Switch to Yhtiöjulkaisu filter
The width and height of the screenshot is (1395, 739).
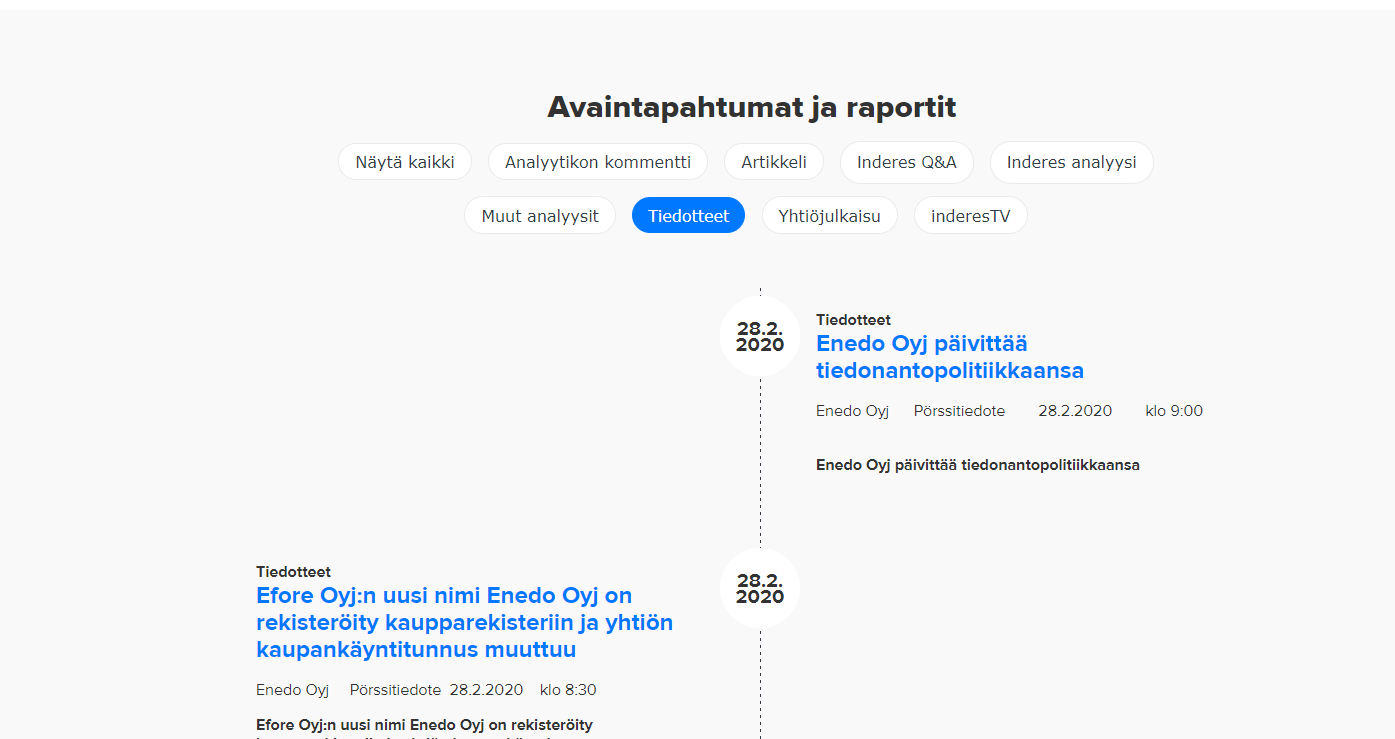(829, 215)
